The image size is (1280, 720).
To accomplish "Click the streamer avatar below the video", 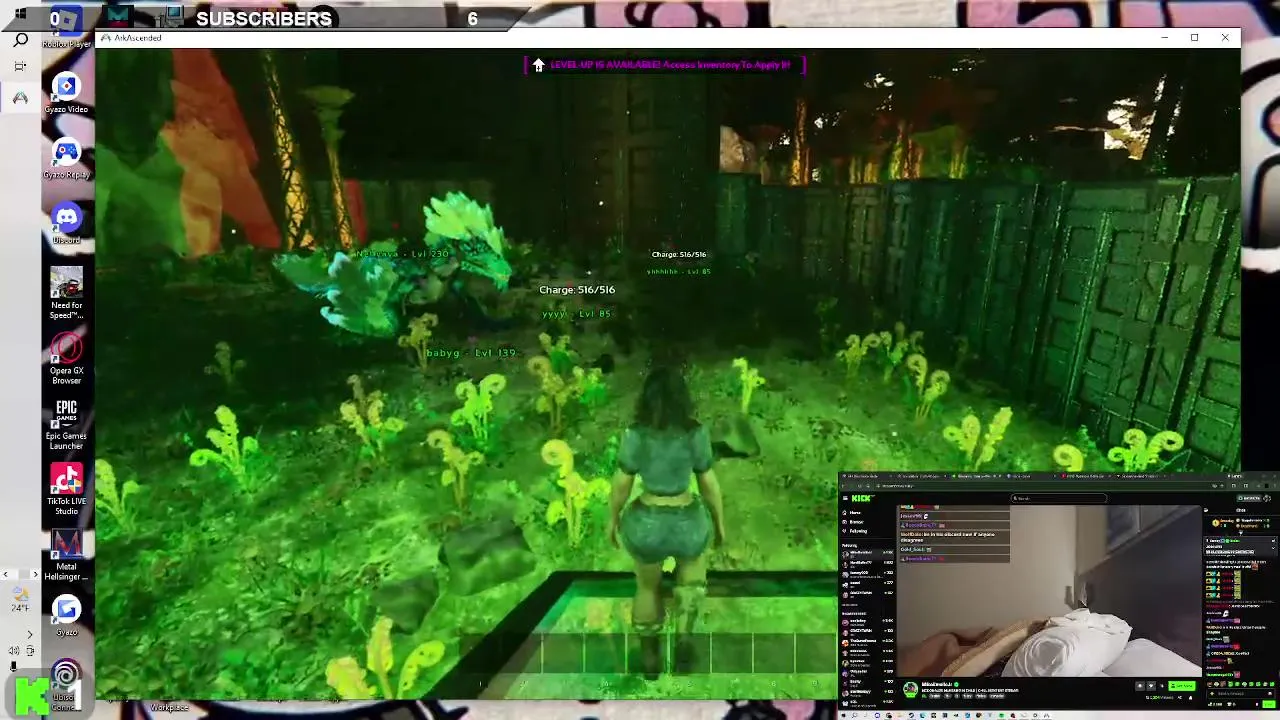I will point(910,689).
